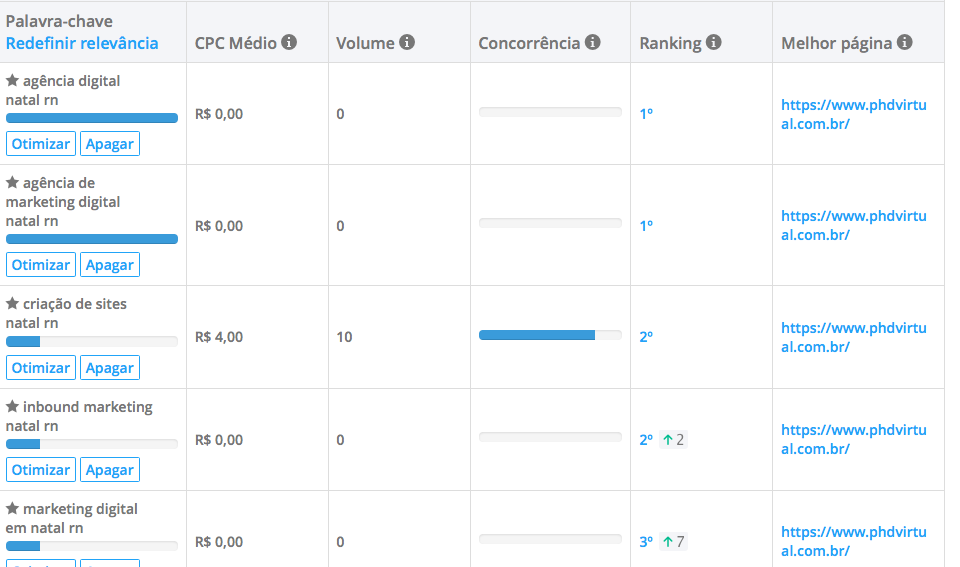The height and width of the screenshot is (567, 960).
Task: Click the star beside criação de sites natal rn
Action: point(12,304)
